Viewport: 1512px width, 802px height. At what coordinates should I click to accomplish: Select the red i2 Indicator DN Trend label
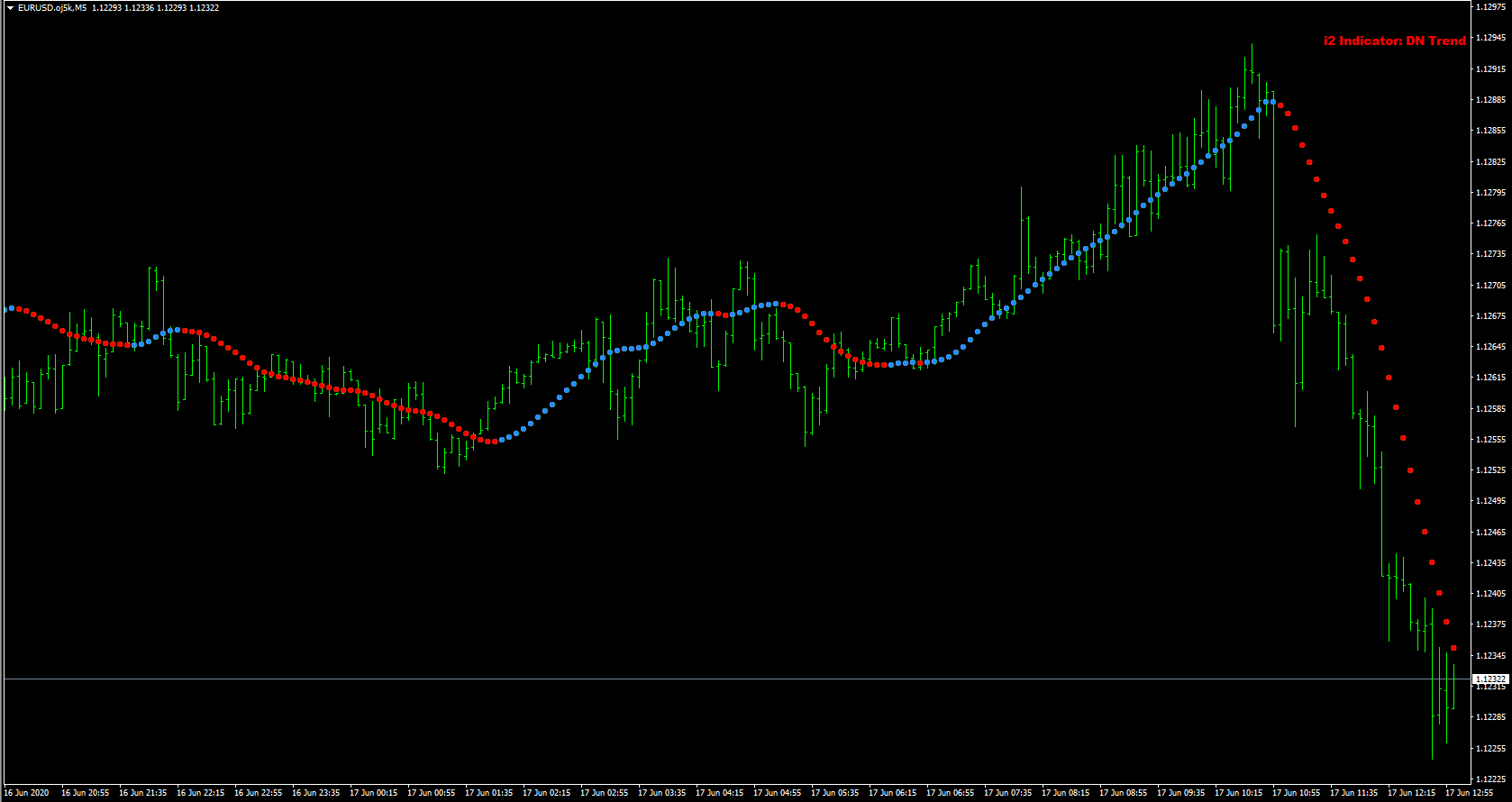(1395, 41)
